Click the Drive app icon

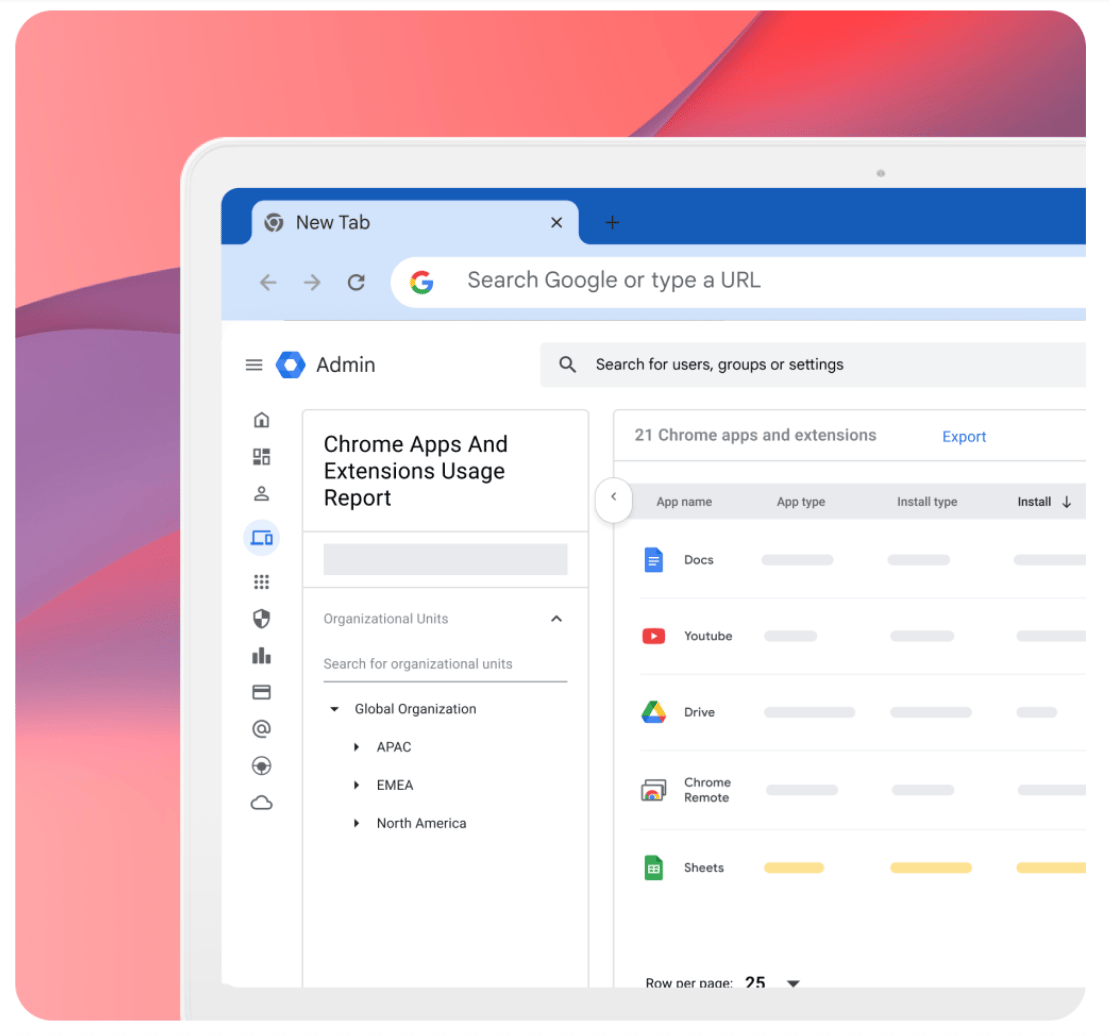click(653, 712)
